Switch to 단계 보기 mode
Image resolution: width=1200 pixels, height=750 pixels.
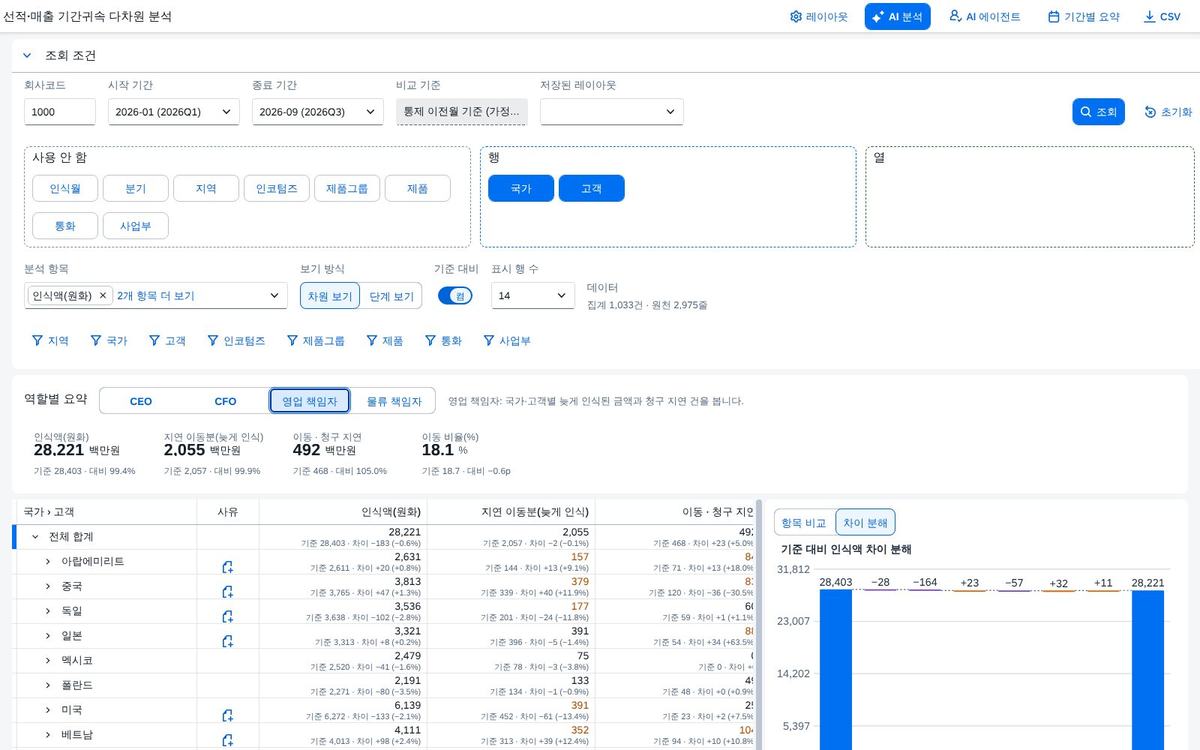point(391,296)
